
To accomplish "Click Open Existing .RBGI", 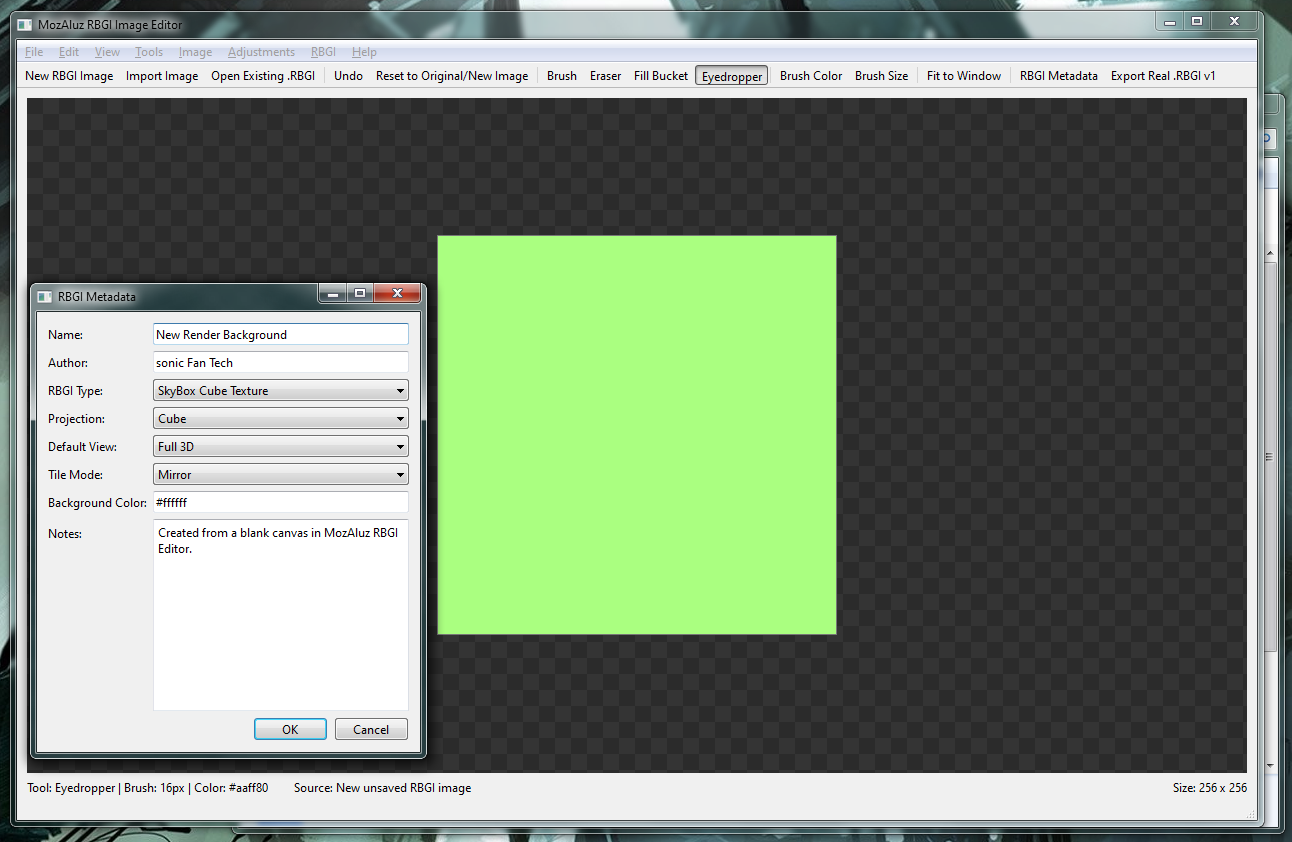I will point(263,76).
